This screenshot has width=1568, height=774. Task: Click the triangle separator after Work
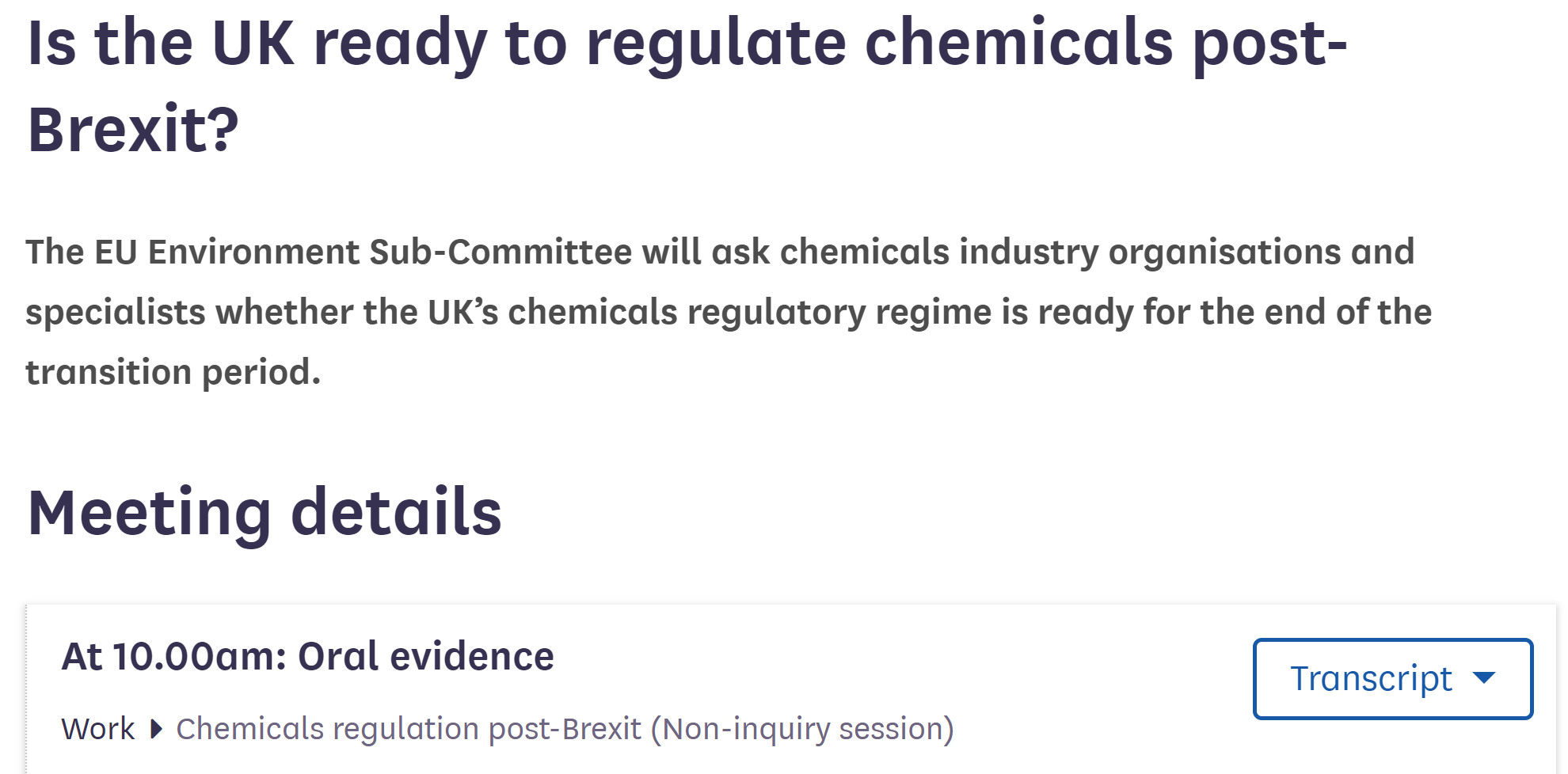click(156, 729)
